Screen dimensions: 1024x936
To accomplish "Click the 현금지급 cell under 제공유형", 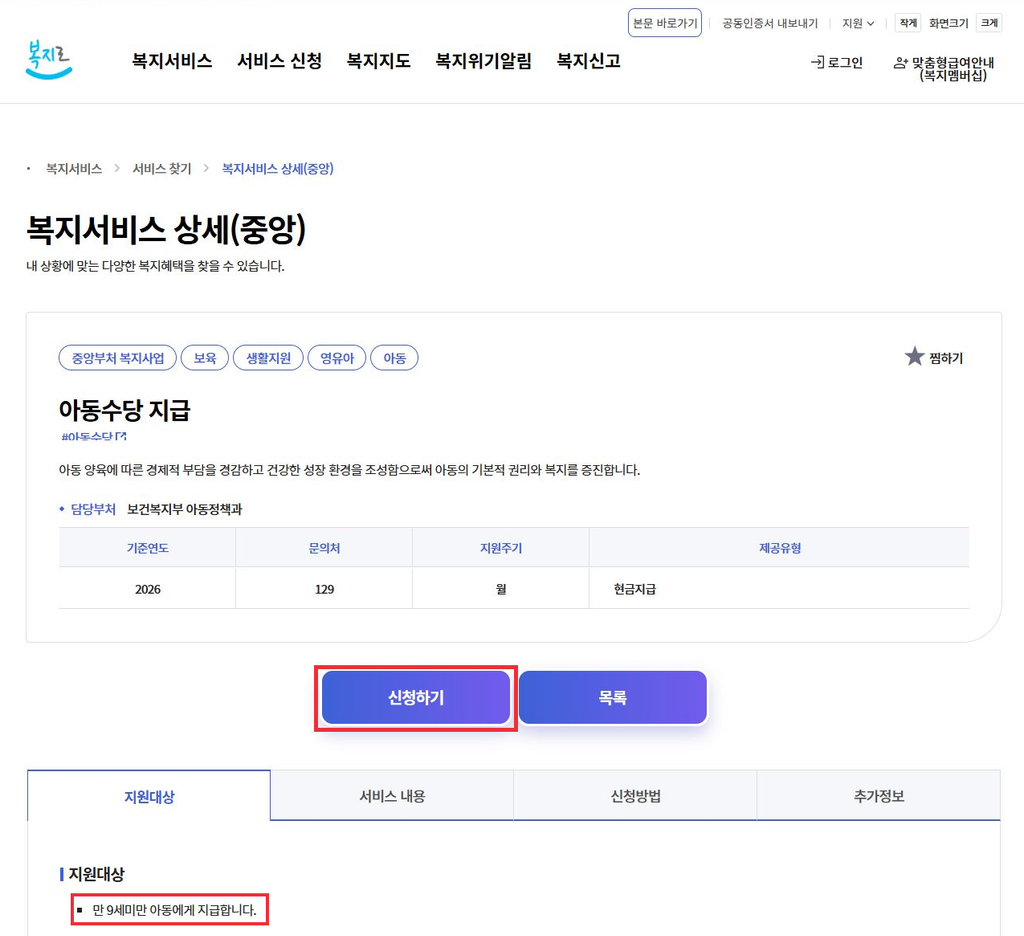I will point(779,589).
